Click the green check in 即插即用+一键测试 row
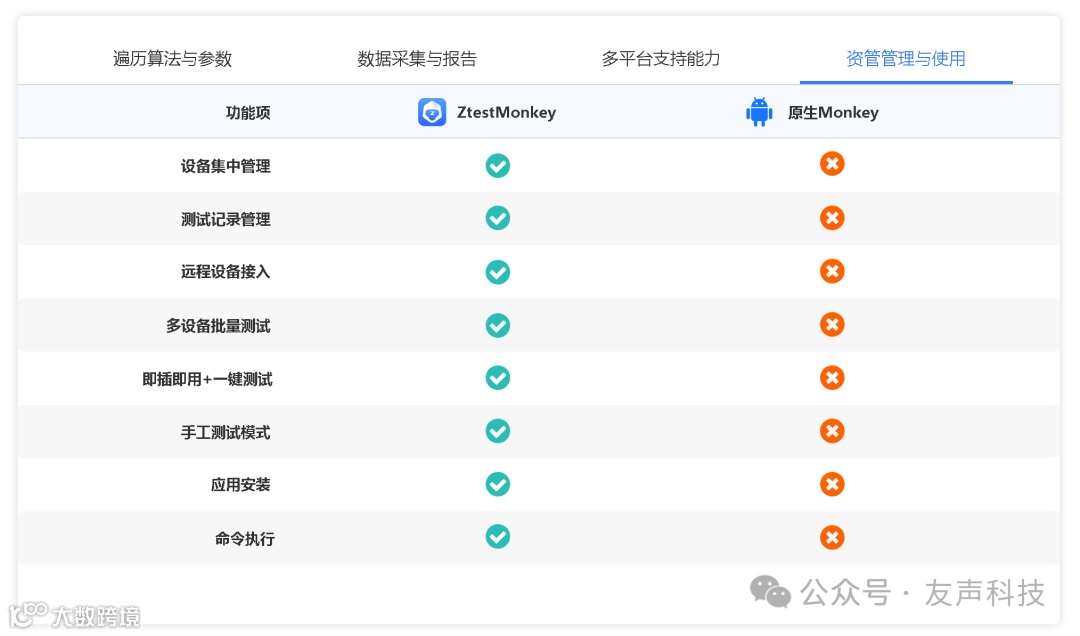The image size is (1080, 636). tap(497, 378)
